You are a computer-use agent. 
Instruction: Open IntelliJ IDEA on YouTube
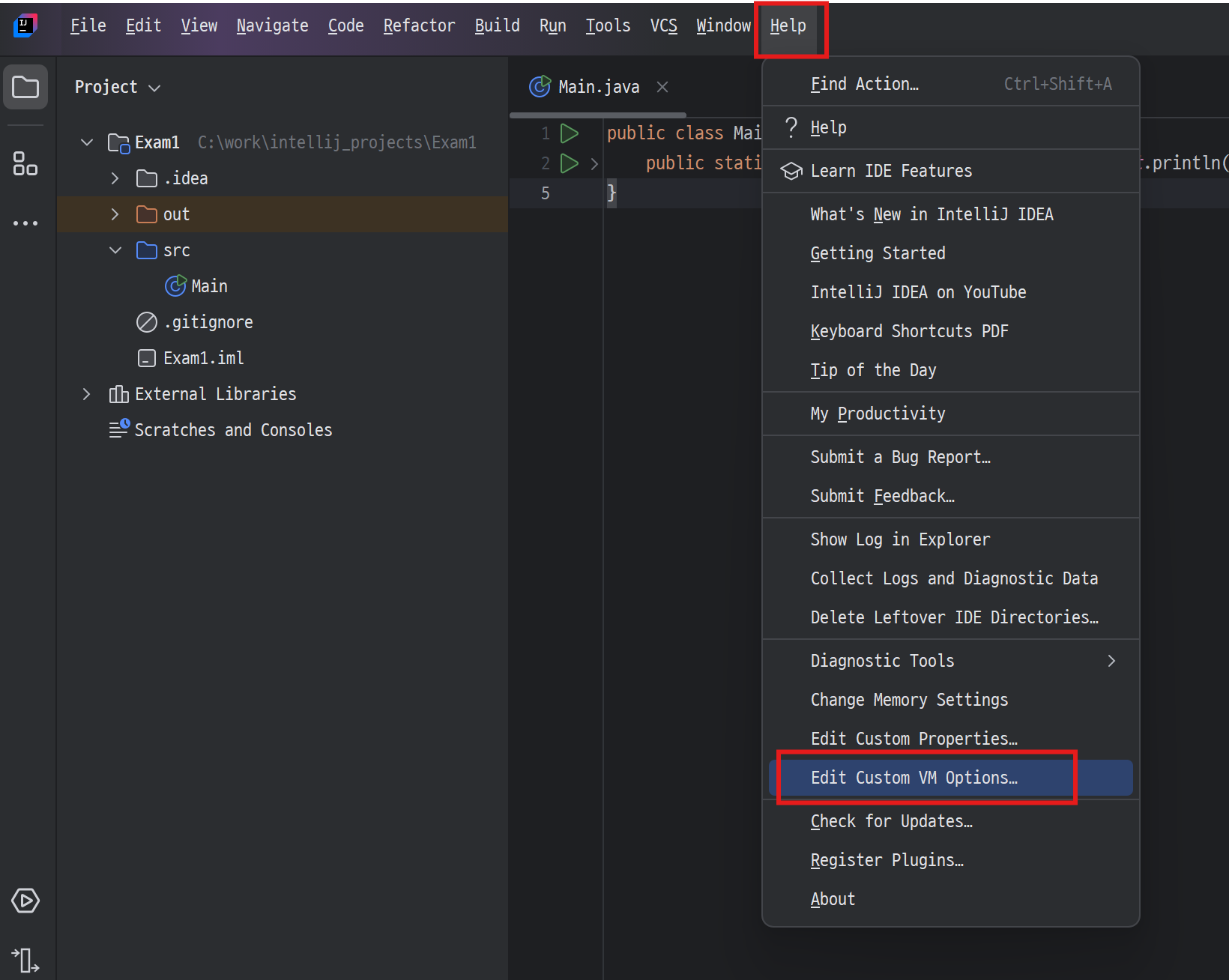tap(951, 292)
